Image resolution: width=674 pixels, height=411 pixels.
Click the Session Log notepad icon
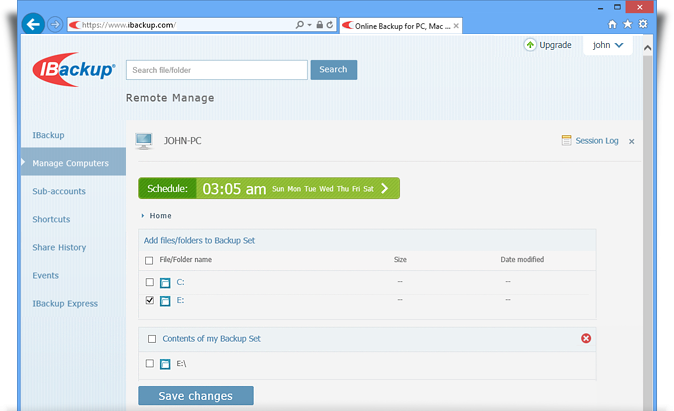[566, 140]
